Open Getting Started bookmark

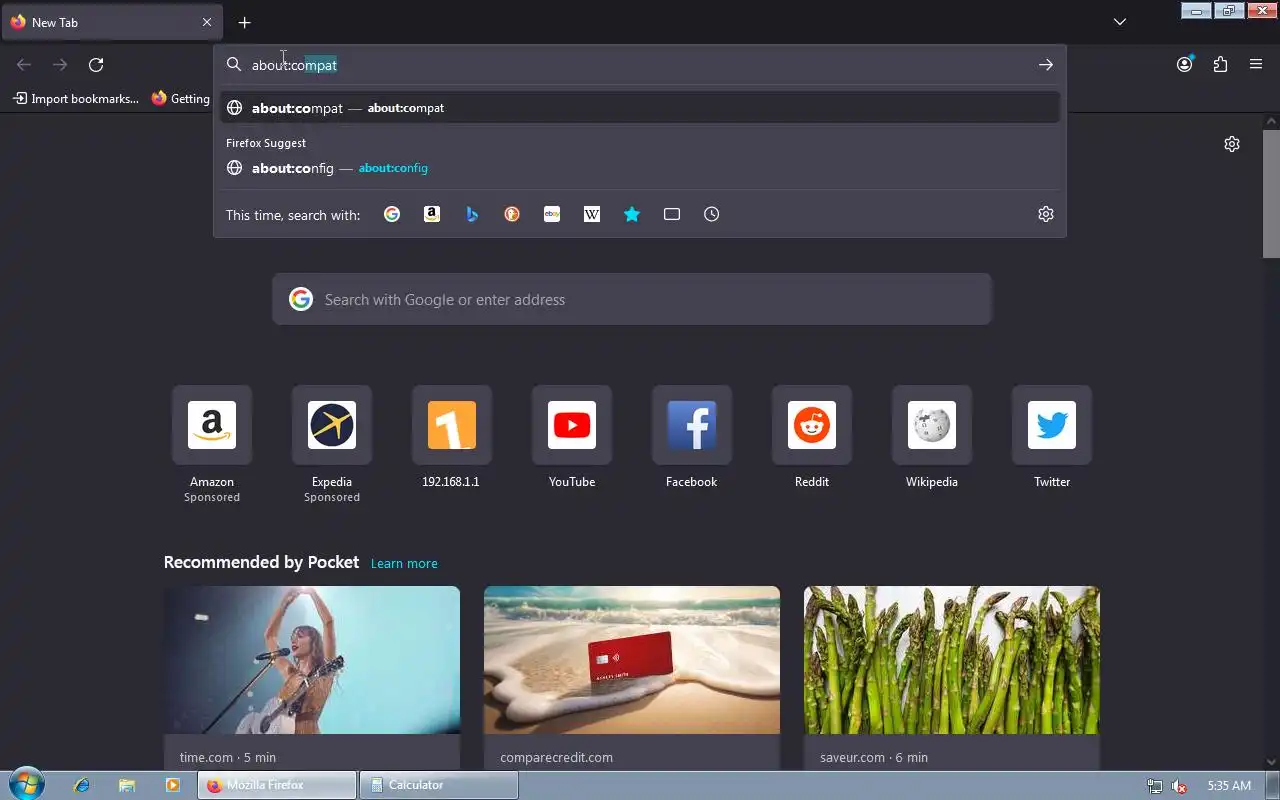pyautogui.click(x=181, y=99)
